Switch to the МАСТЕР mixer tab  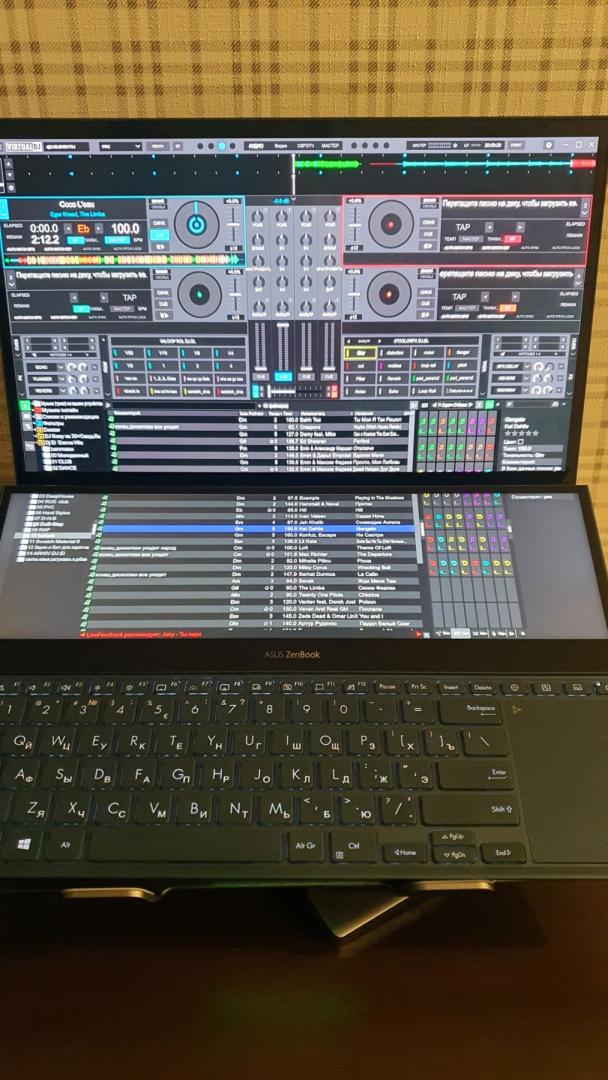(331, 146)
